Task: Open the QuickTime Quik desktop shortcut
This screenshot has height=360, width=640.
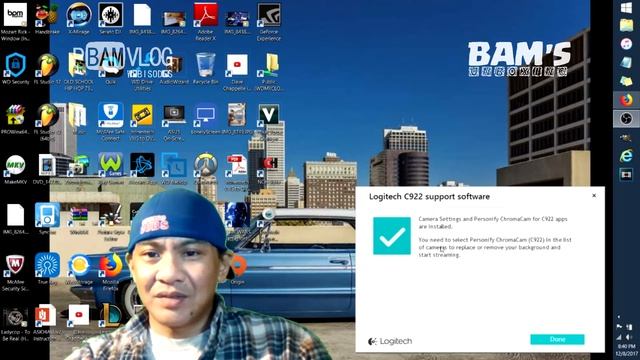Action: [111, 69]
